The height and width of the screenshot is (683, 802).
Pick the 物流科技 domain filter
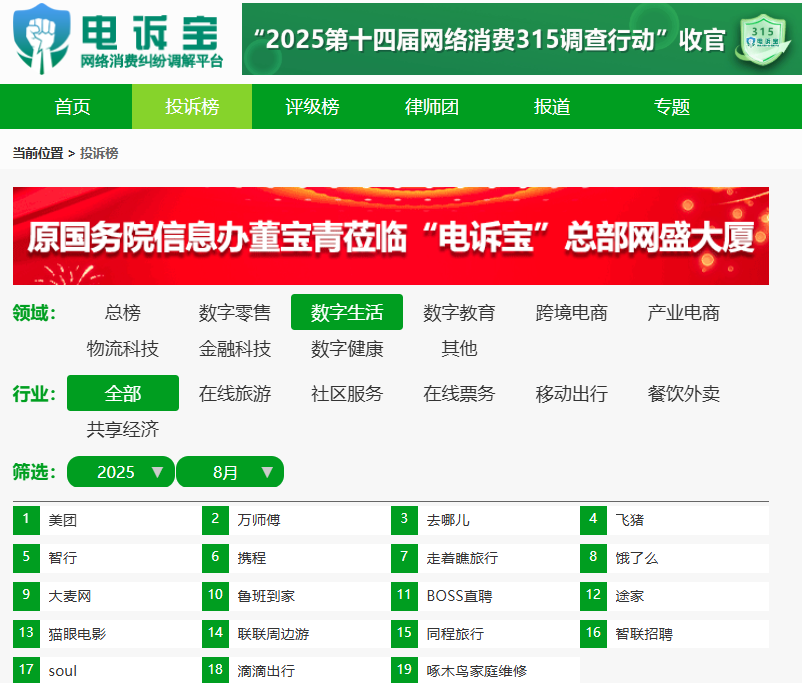[123, 348]
